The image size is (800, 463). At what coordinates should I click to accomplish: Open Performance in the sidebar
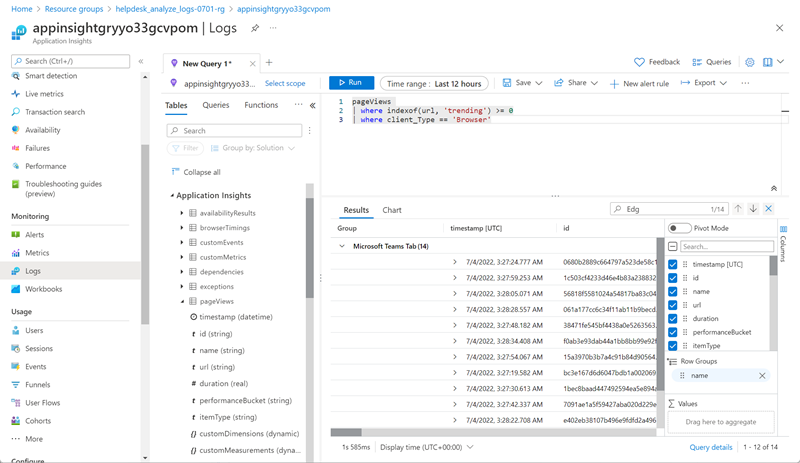pos(46,166)
